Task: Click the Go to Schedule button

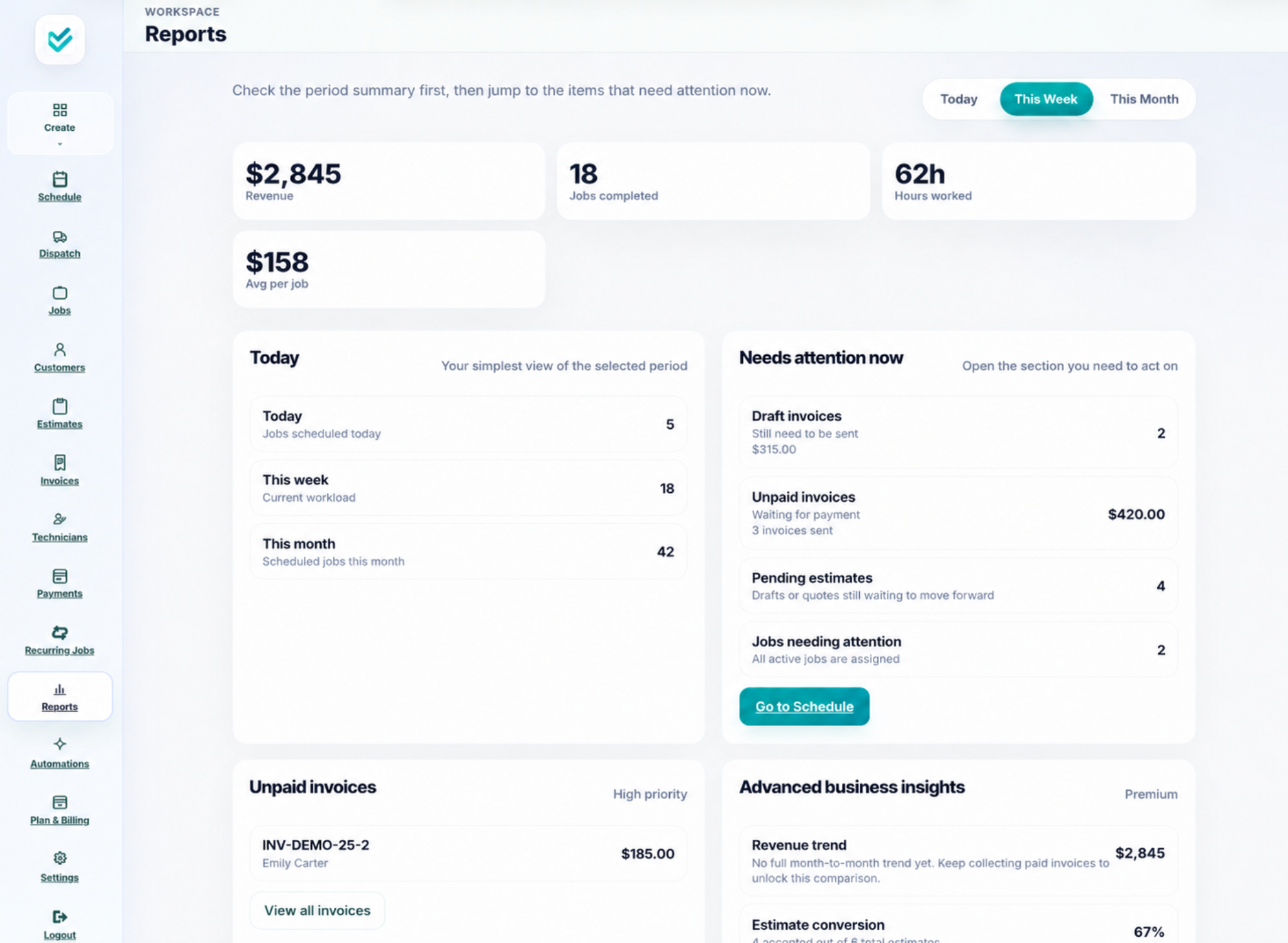Action: (804, 707)
